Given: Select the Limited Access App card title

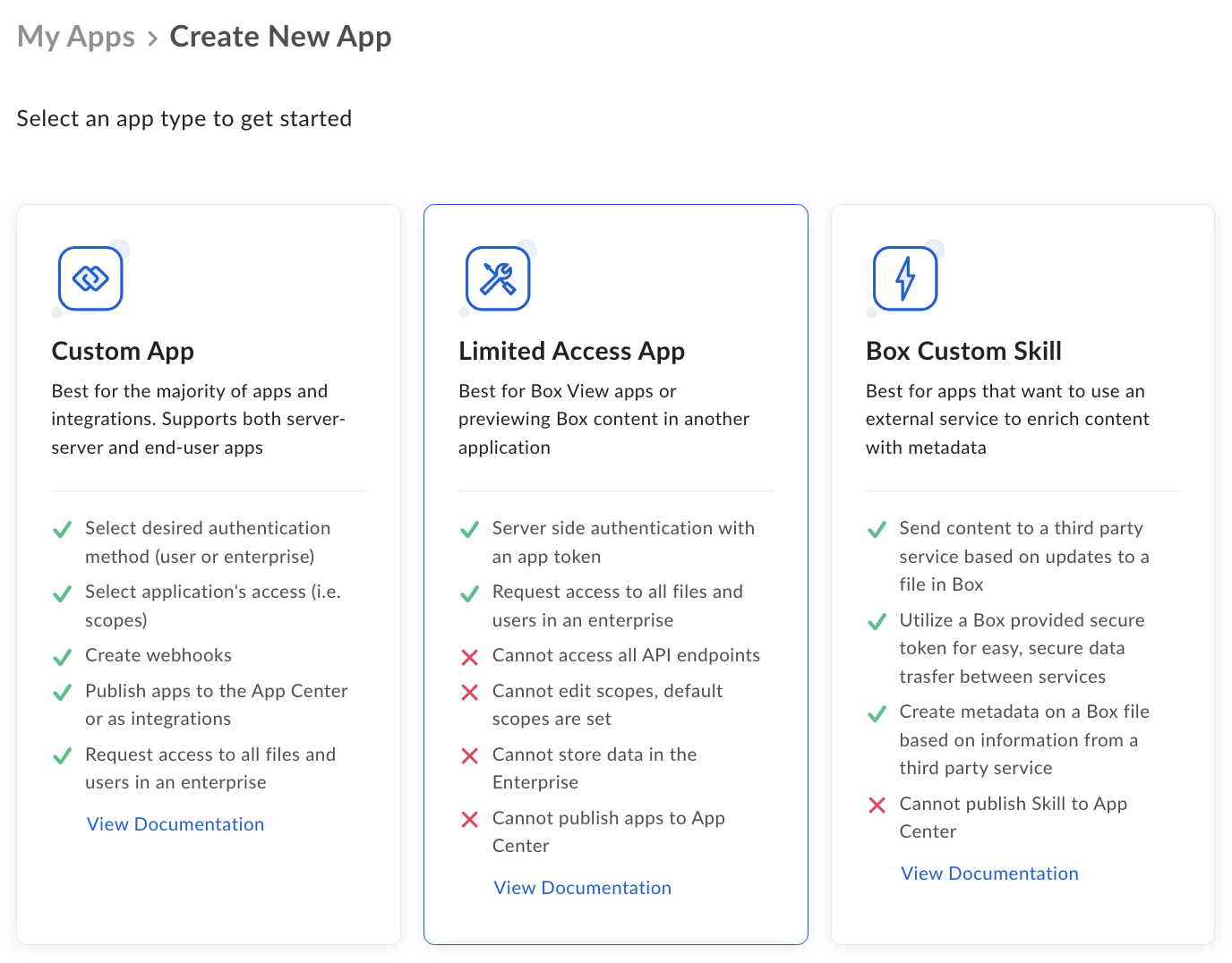Looking at the screenshot, I should (572, 351).
